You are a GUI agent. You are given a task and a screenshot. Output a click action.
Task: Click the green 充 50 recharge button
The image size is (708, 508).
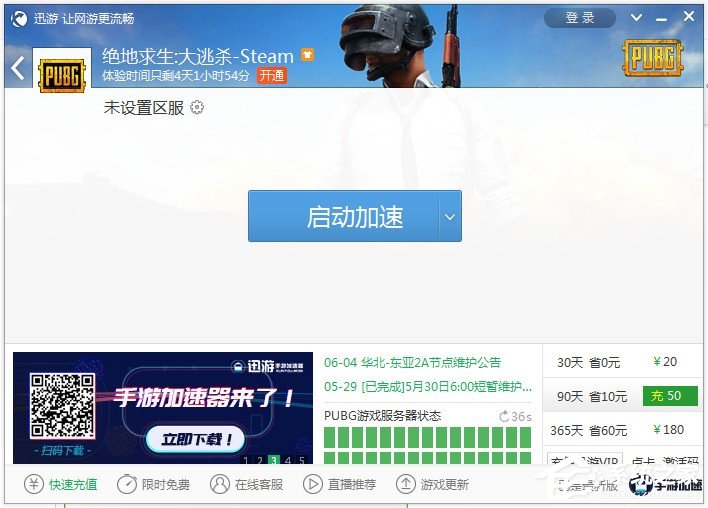(670, 396)
